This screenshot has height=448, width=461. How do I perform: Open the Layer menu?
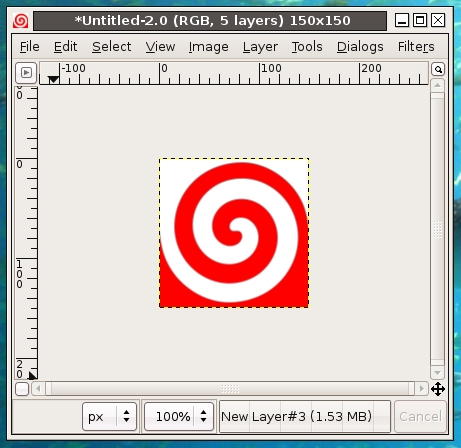click(260, 47)
